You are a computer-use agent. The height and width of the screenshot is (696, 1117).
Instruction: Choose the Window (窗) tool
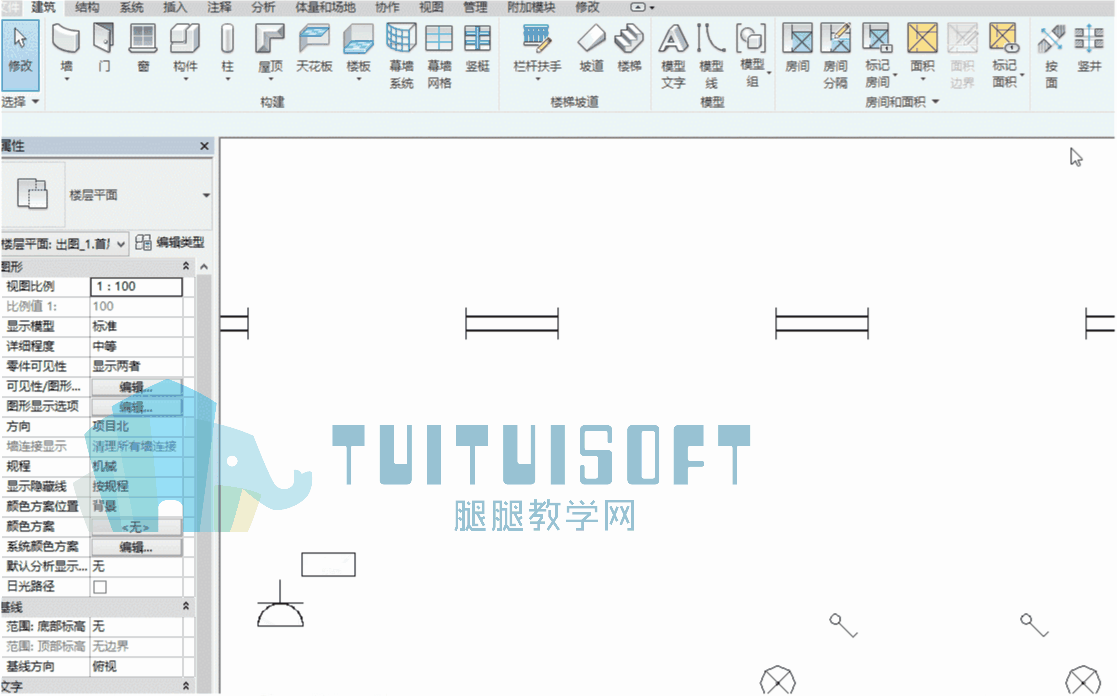143,47
